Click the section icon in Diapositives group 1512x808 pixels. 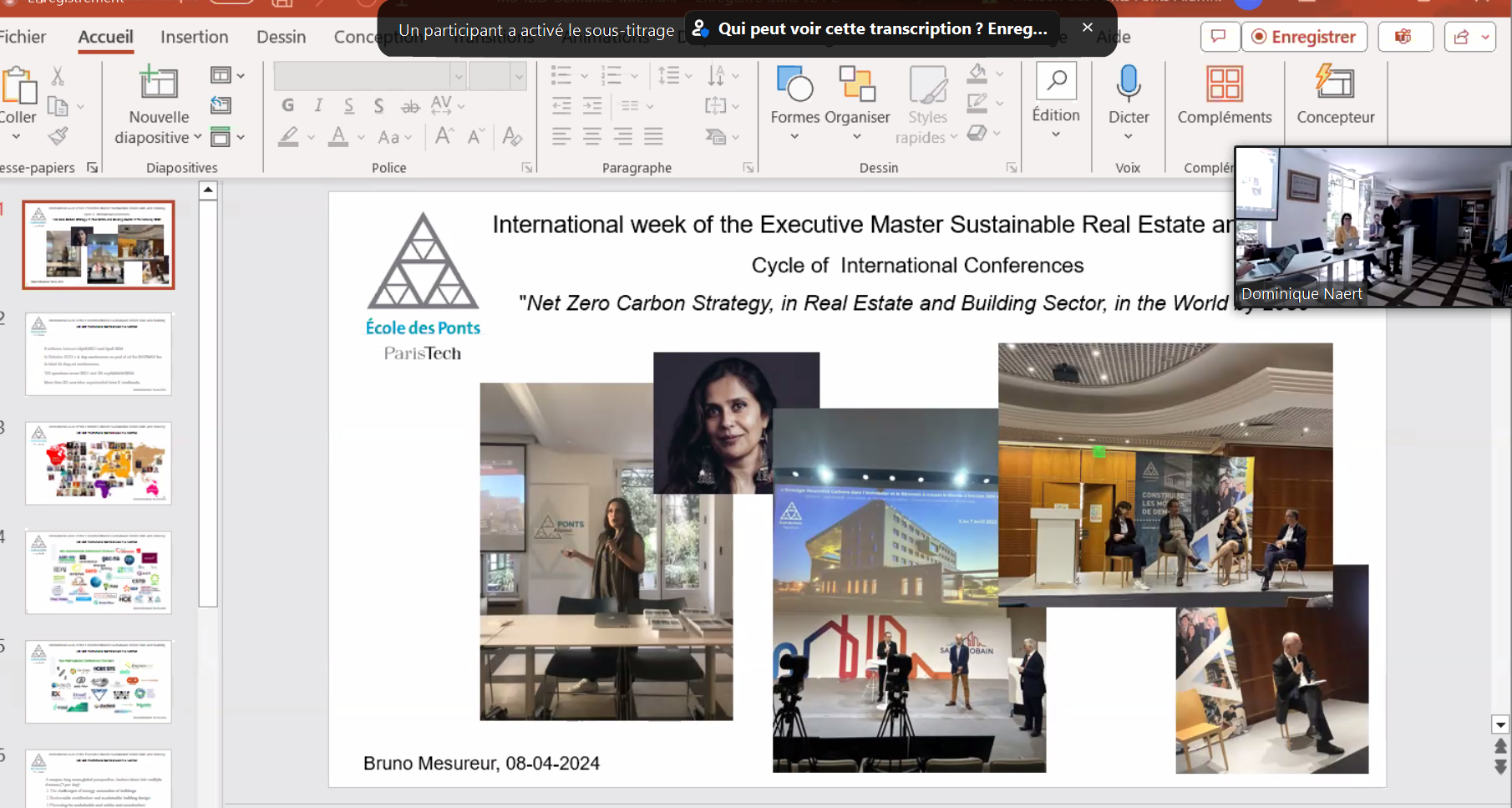pyautogui.click(x=221, y=136)
